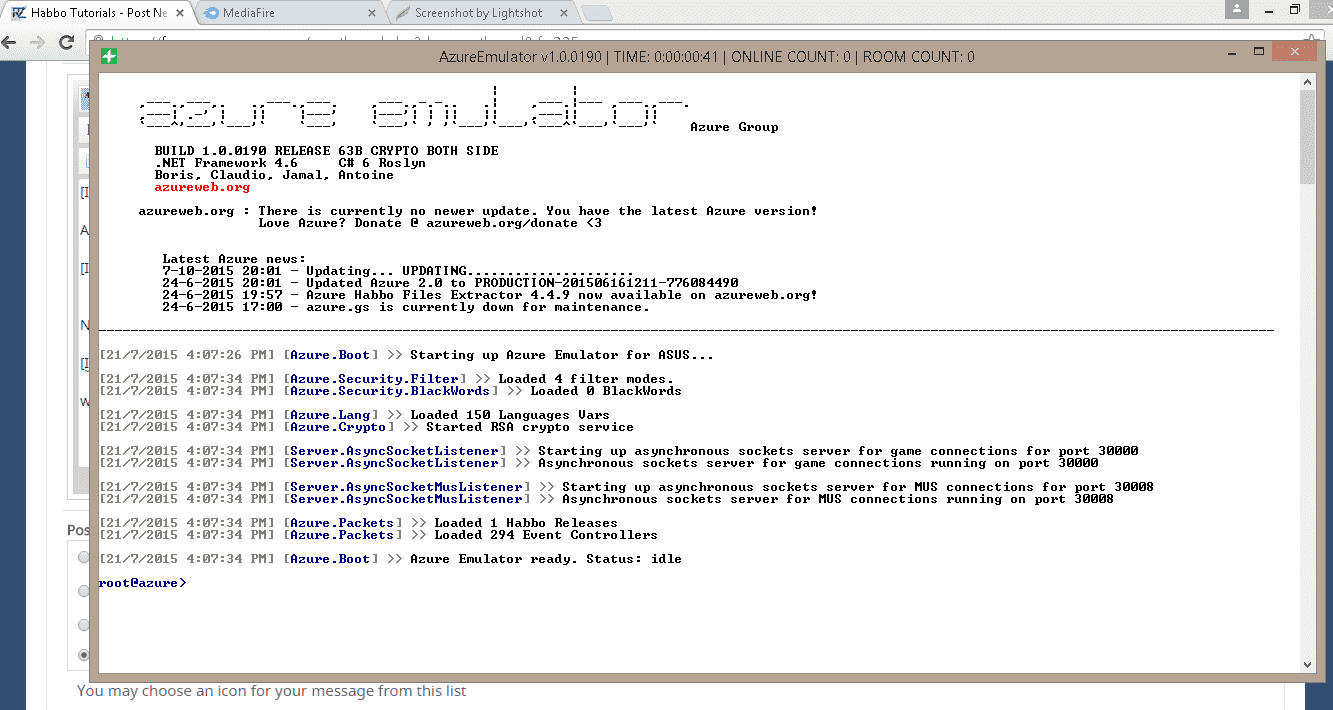Click the green AzureEmulator window icon
Image resolution: width=1333 pixels, height=710 pixels.
[x=109, y=56]
